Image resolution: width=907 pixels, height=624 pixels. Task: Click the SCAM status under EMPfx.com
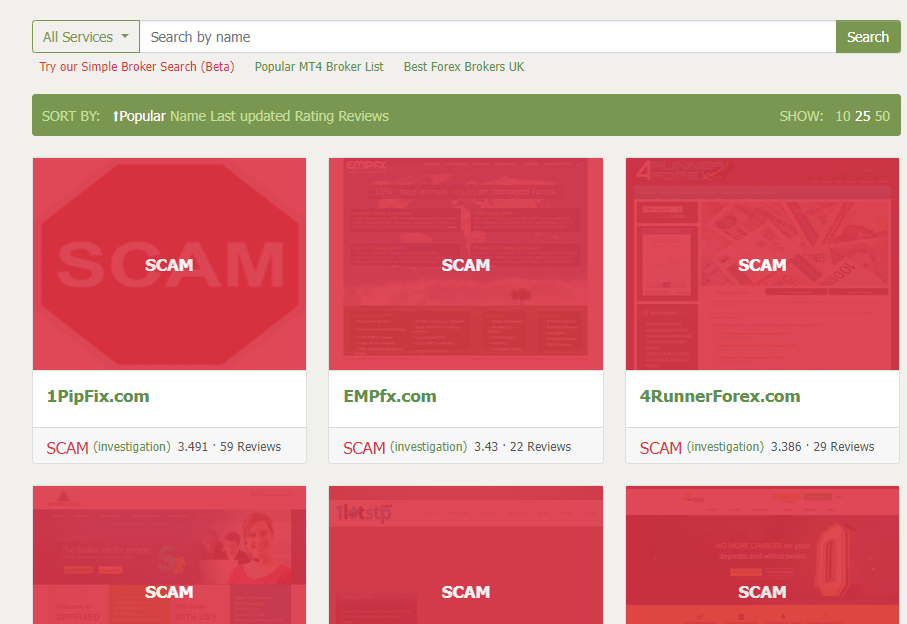click(364, 448)
